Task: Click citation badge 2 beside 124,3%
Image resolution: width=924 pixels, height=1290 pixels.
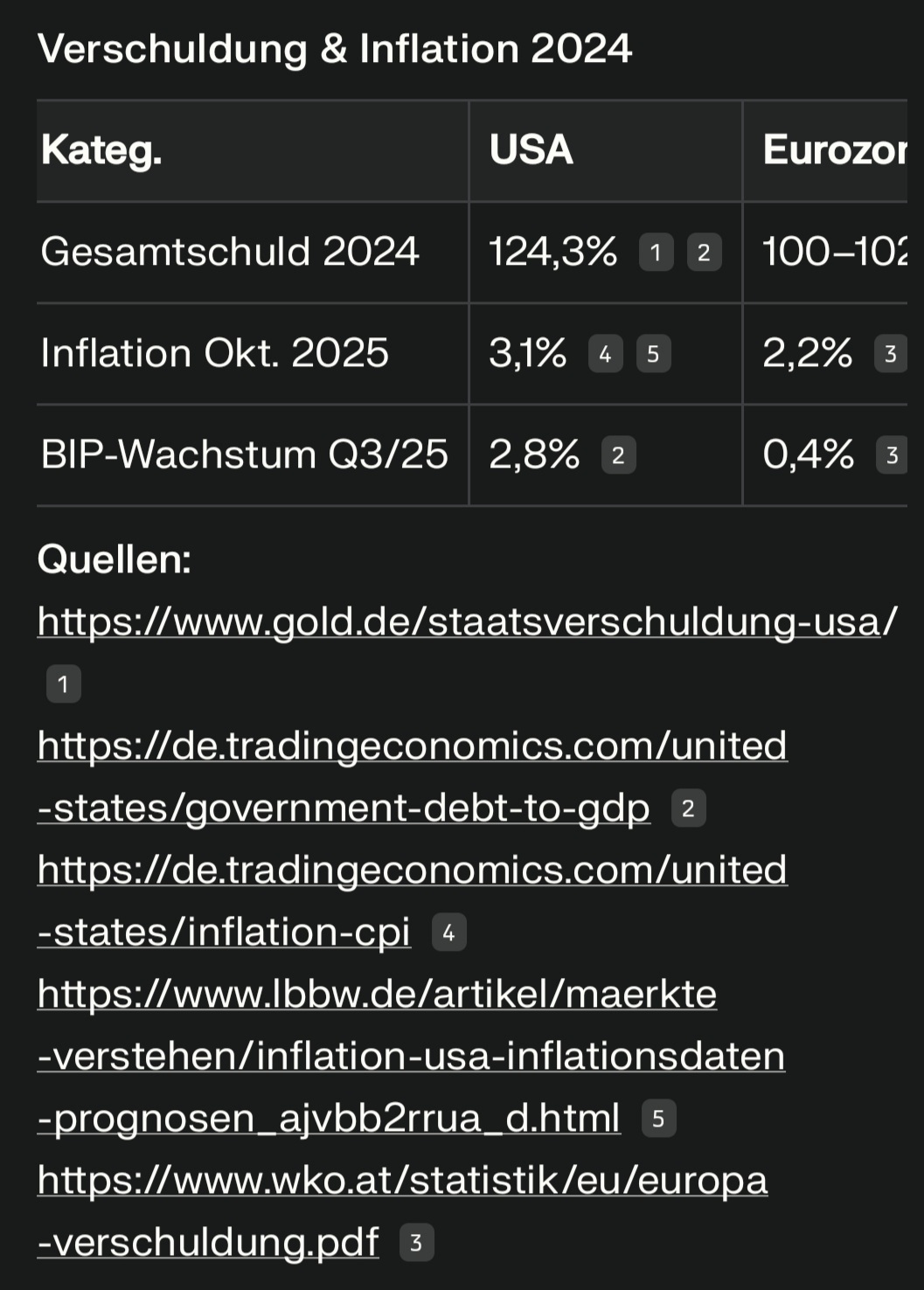Action: pos(704,253)
